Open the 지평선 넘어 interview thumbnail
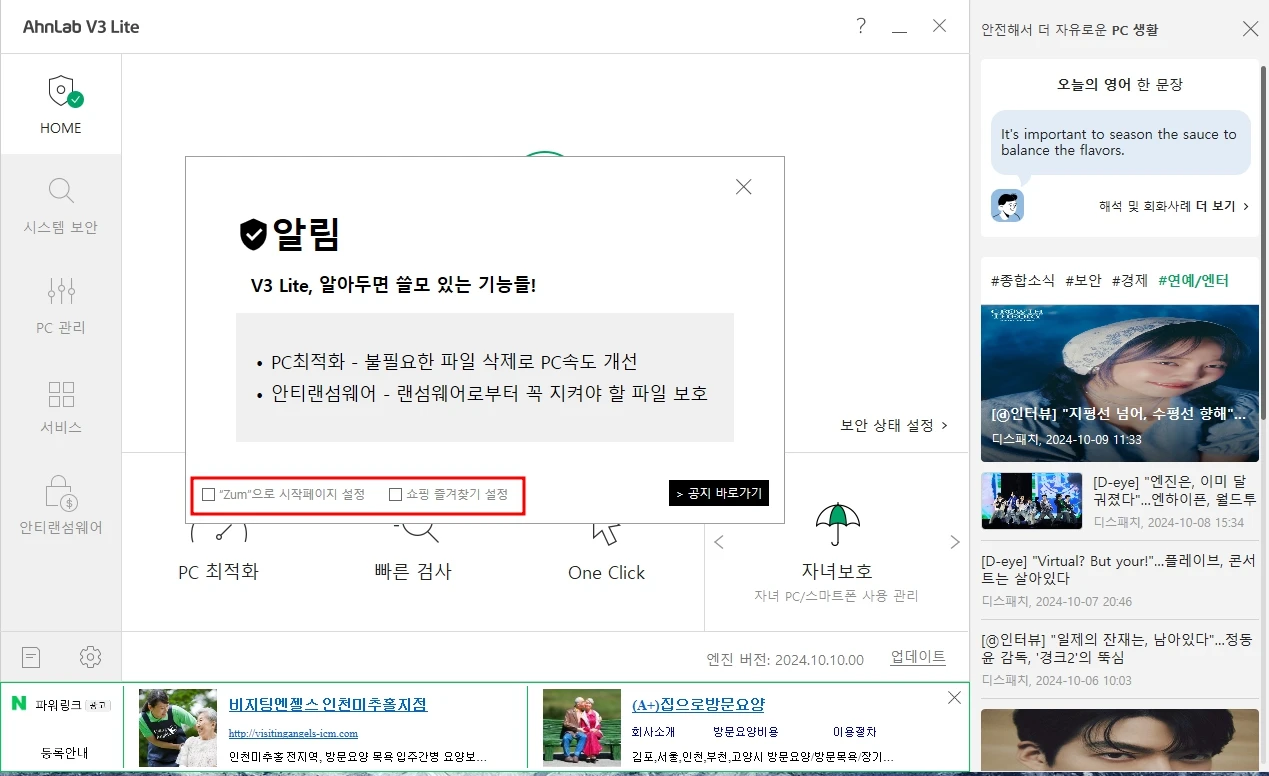This screenshot has width=1269, height=776. 1120,383
